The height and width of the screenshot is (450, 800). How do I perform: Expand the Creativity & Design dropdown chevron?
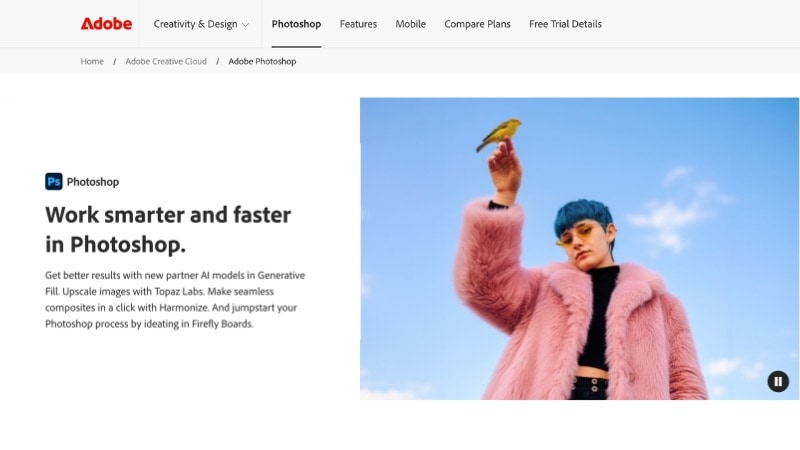(245, 24)
